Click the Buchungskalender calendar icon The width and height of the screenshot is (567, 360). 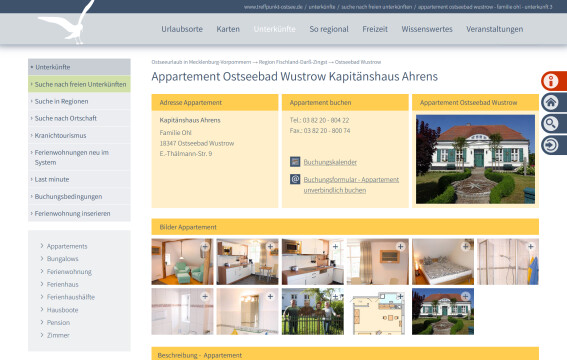(295, 162)
